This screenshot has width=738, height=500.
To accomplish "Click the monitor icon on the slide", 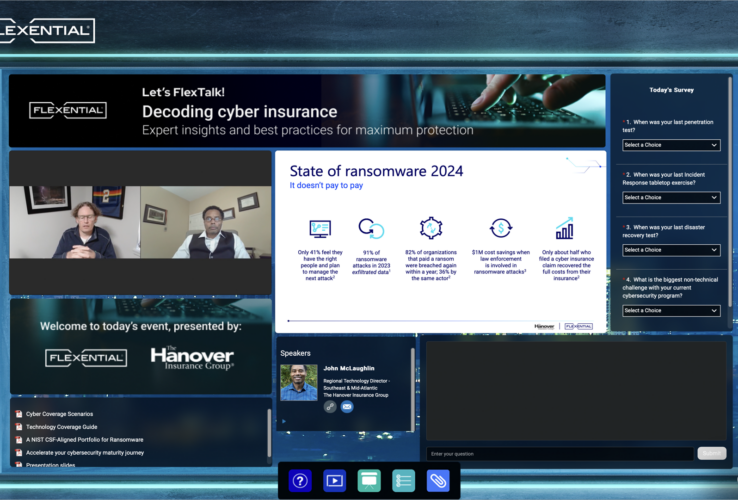I will coord(320,229).
